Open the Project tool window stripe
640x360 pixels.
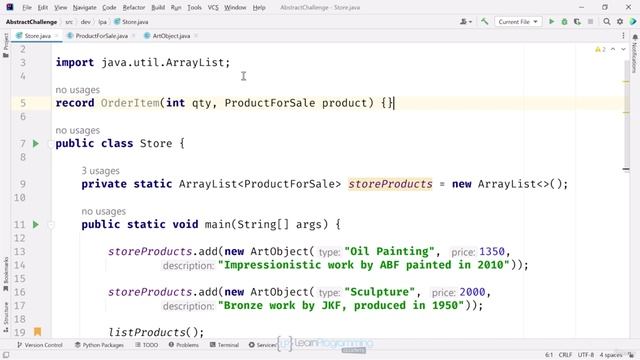click(x=6, y=45)
